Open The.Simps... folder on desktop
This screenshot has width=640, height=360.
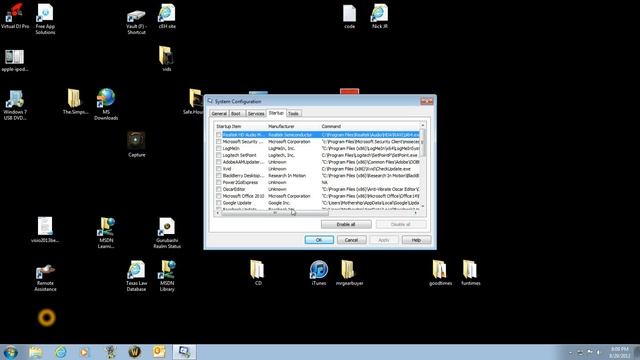(x=75, y=102)
